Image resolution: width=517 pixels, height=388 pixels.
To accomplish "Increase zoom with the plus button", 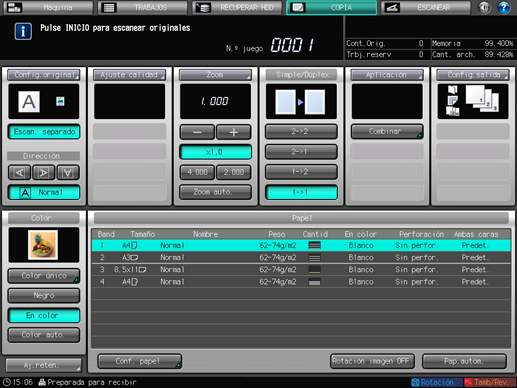I will click(x=234, y=132).
